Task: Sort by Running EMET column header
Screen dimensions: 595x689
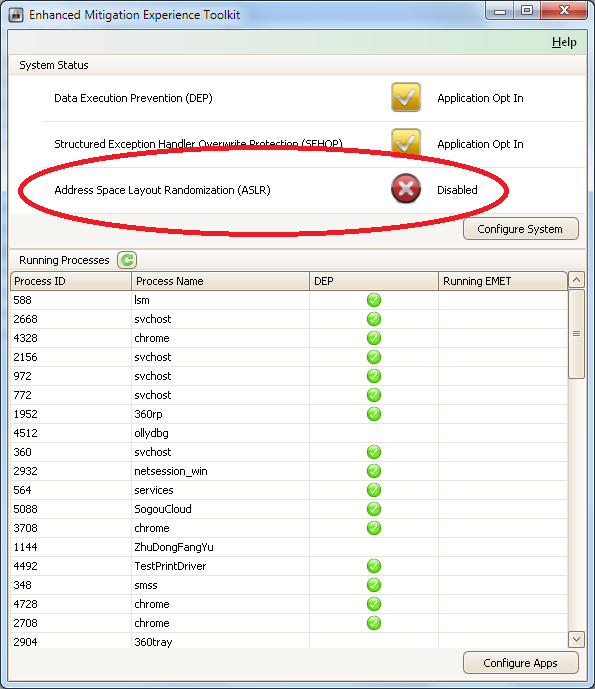Action: 502,281
